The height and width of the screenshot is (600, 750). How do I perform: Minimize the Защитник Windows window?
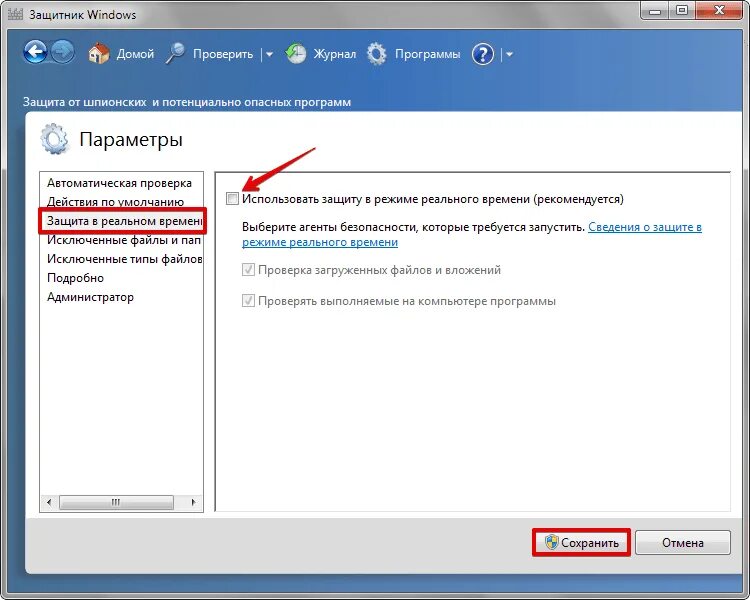click(x=655, y=11)
